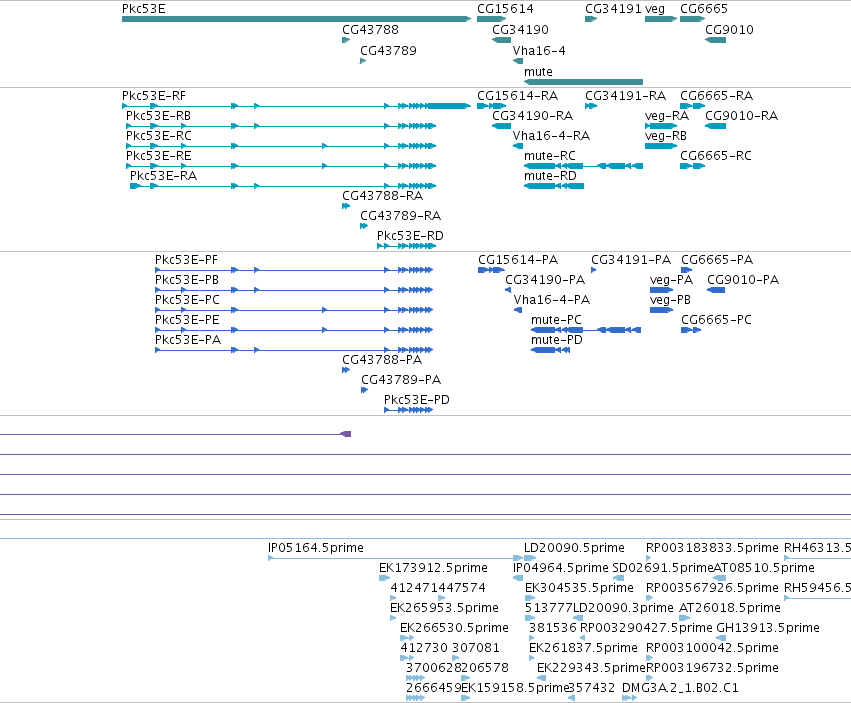Click transcript veg-RB
Viewport: 851px width, 703px height.
pos(666,136)
